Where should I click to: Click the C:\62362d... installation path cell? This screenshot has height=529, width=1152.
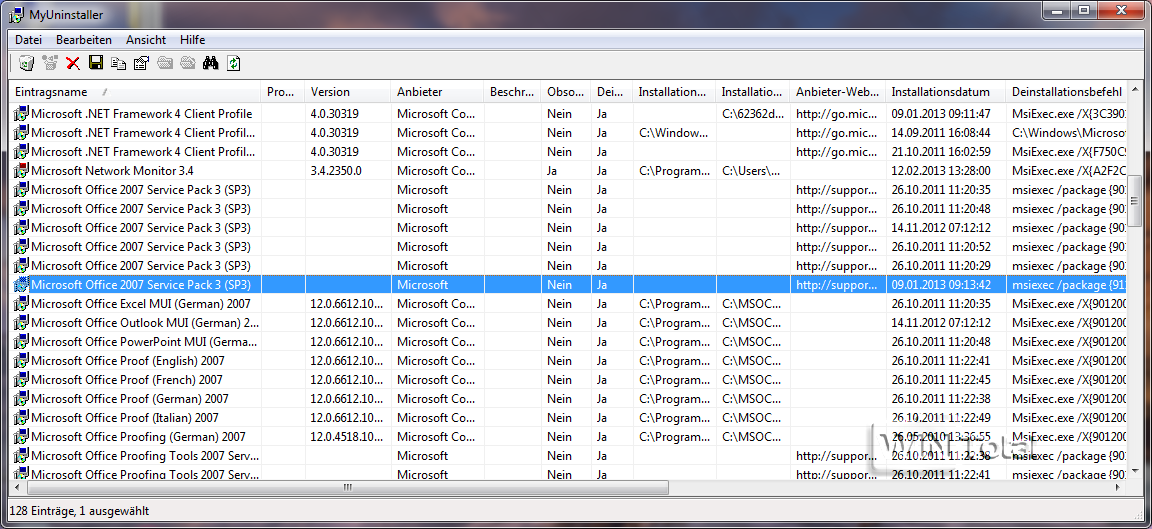point(752,114)
